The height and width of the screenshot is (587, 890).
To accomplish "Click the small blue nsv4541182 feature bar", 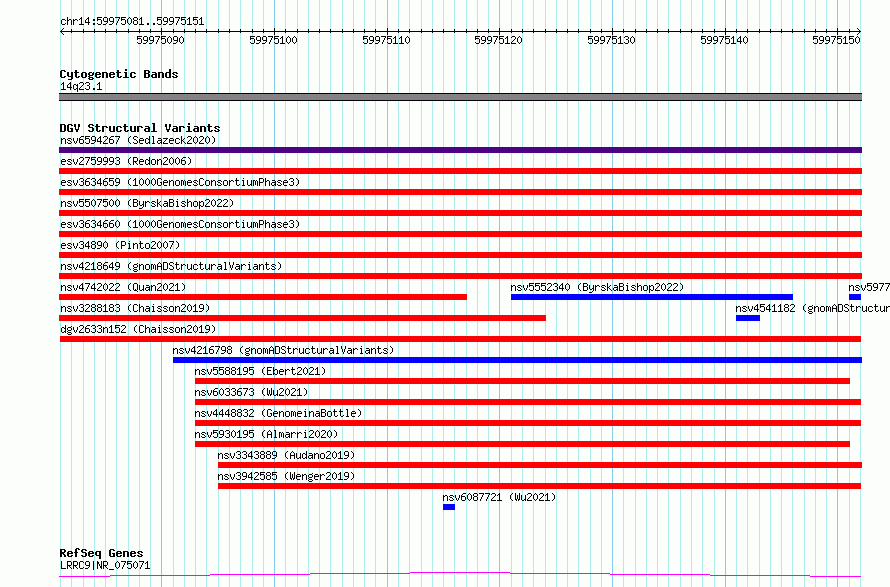I will tap(748, 318).
